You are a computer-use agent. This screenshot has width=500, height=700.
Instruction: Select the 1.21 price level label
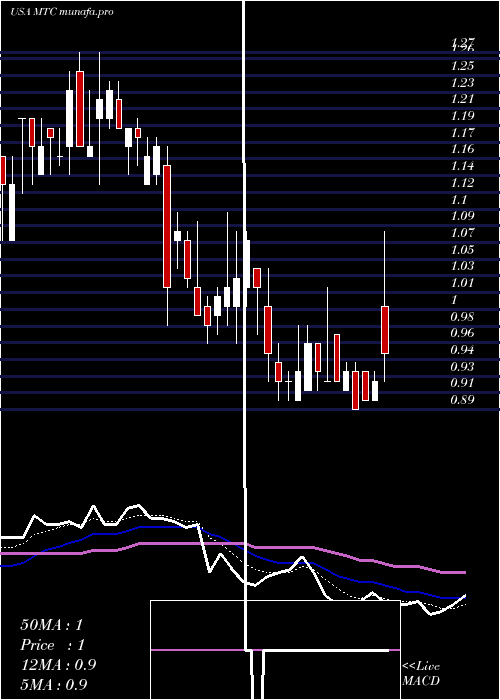point(462,99)
